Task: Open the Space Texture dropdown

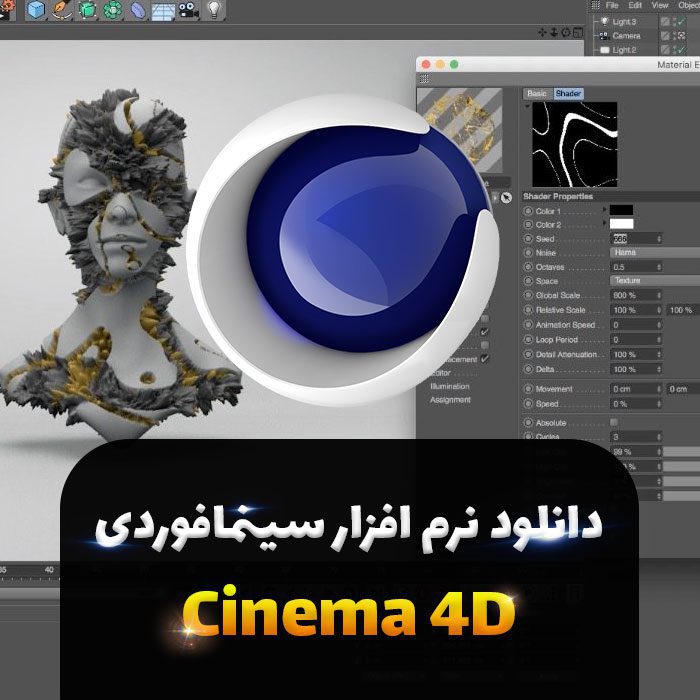Action: tap(654, 281)
